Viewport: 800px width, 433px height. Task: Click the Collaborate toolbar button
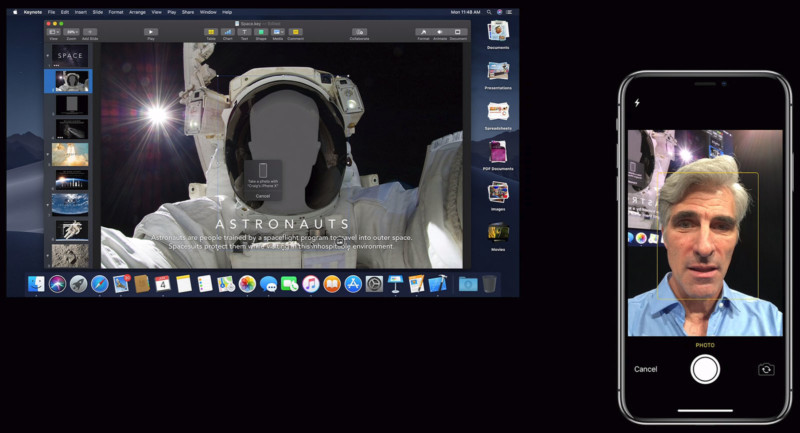359,32
